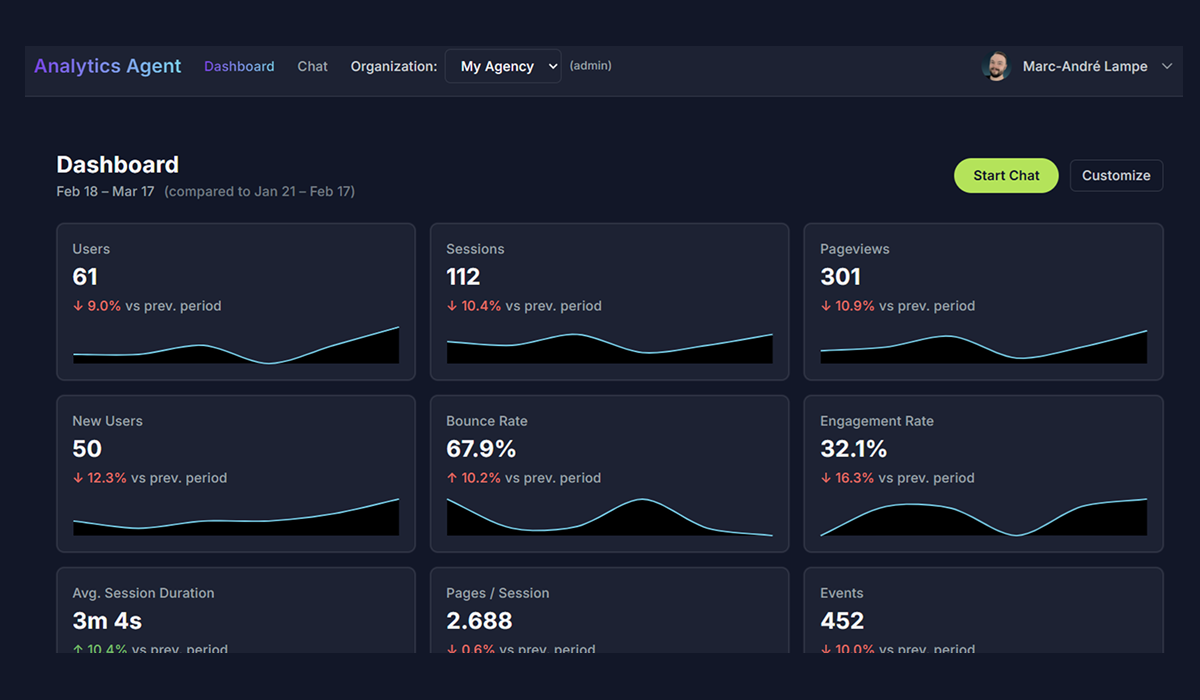This screenshot has width=1200, height=700.
Task: Expand the user menu chevron
Action: 1167,67
